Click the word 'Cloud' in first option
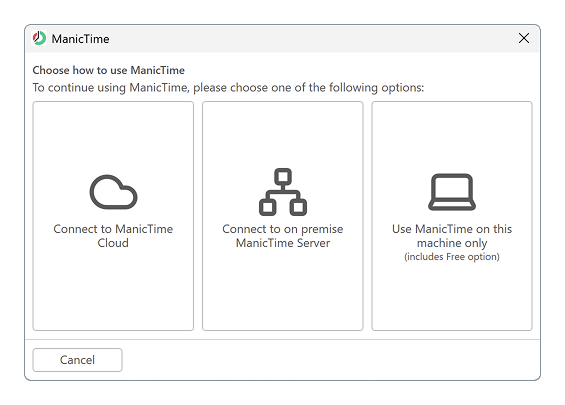Screen dimensions: 565x405 pyautogui.click(x=113, y=243)
